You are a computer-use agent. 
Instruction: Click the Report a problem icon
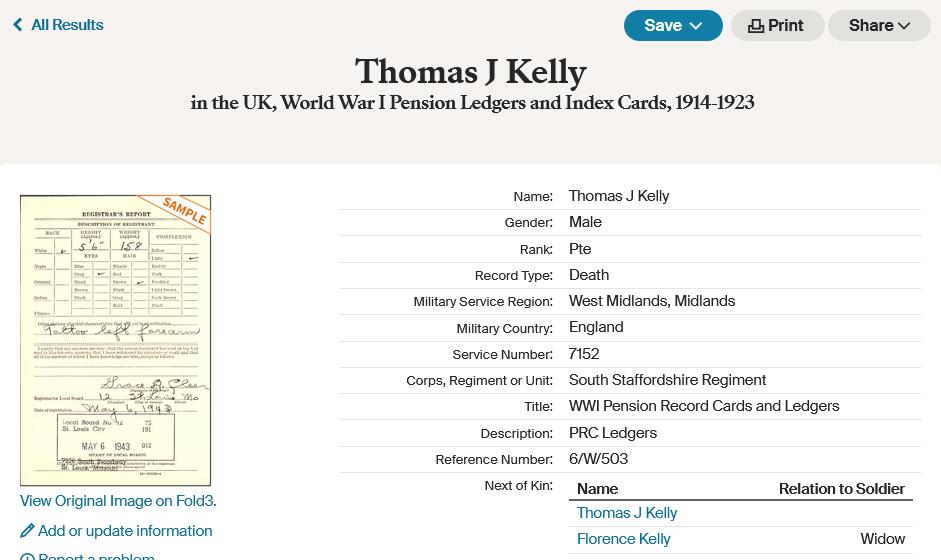coord(27,556)
